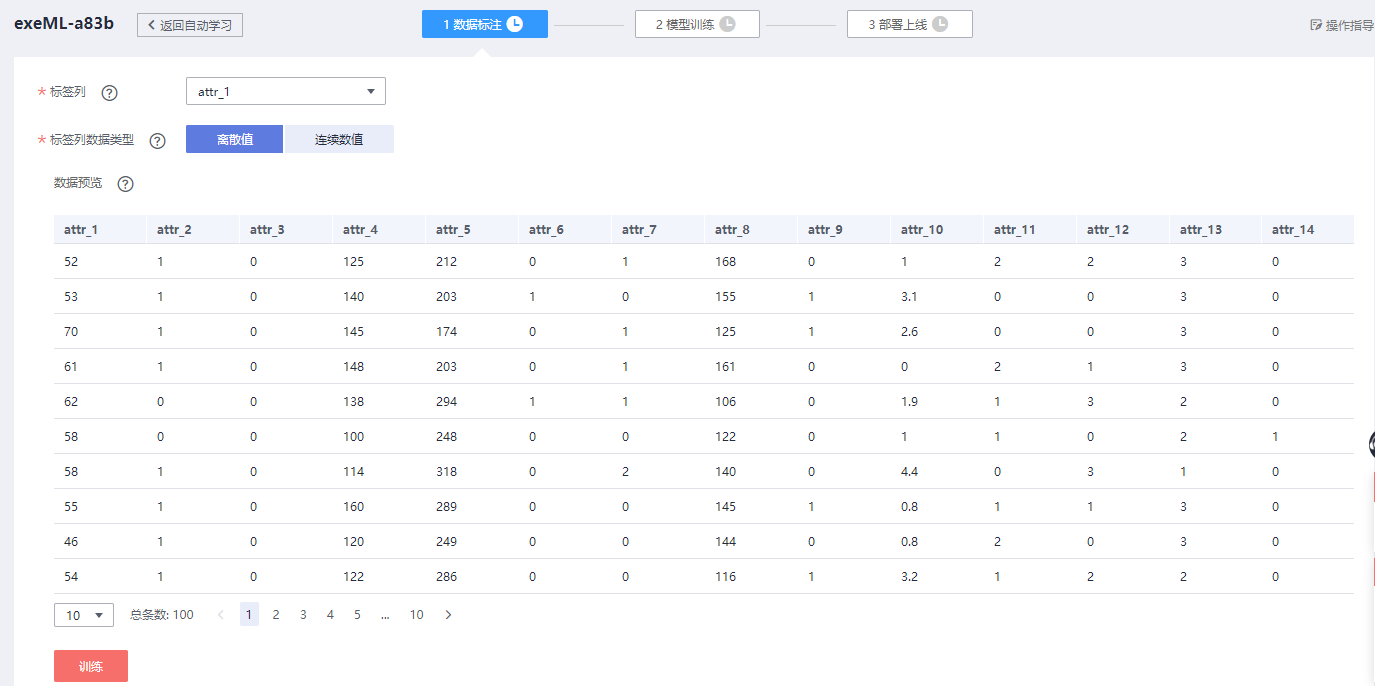Screen dimensions: 1375x686
Task: Select current page 1 in pagination
Action: click(x=249, y=614)
